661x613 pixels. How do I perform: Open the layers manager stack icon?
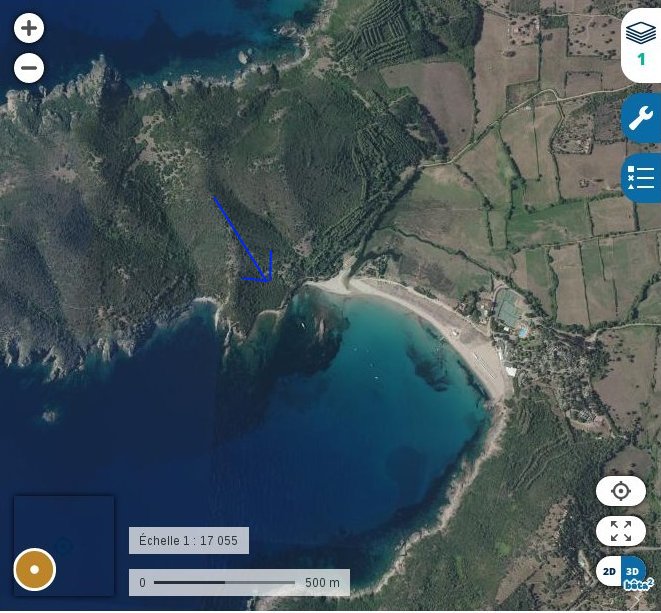(x=640, y=33)
